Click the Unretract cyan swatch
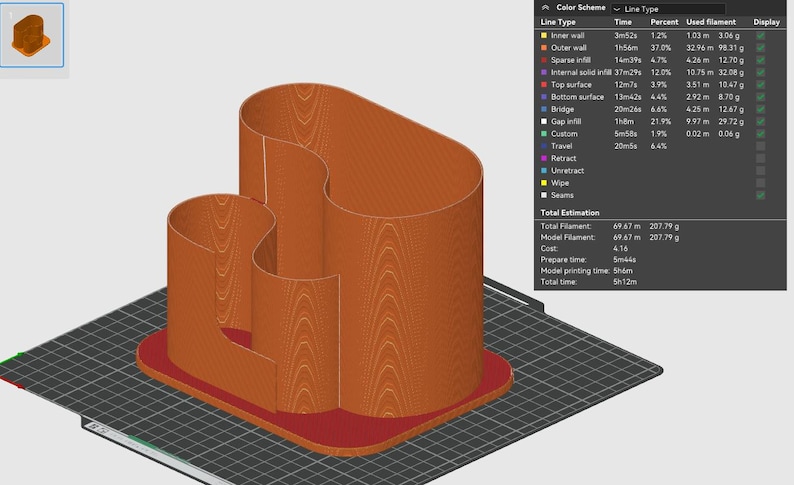This screenshot has height=485, width=794. (544, 171)
